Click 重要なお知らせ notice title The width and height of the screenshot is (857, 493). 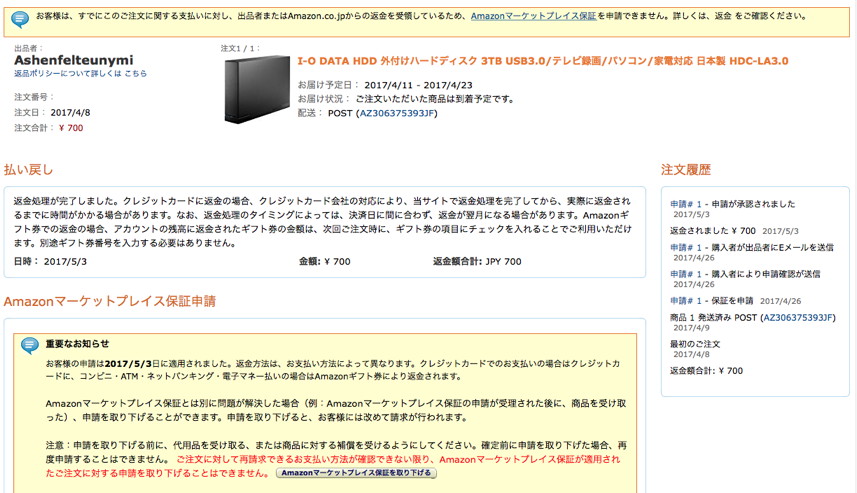point(77,344)
